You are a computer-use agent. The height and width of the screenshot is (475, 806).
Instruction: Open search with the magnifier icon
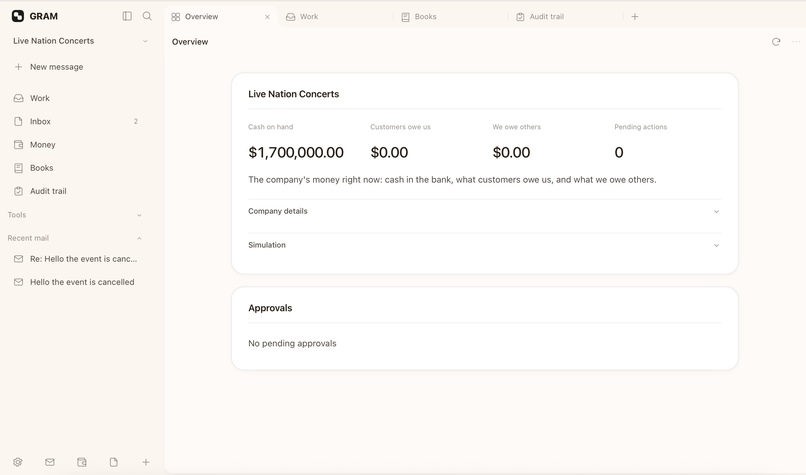(x=147, y=16)
